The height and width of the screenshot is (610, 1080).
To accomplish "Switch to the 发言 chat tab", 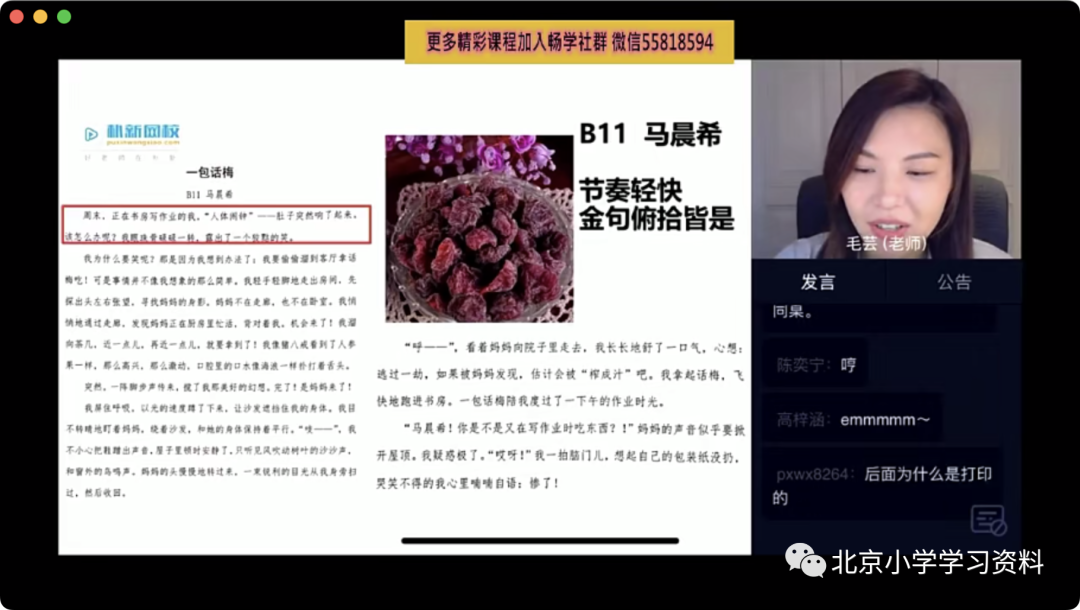I will point(818,282).
